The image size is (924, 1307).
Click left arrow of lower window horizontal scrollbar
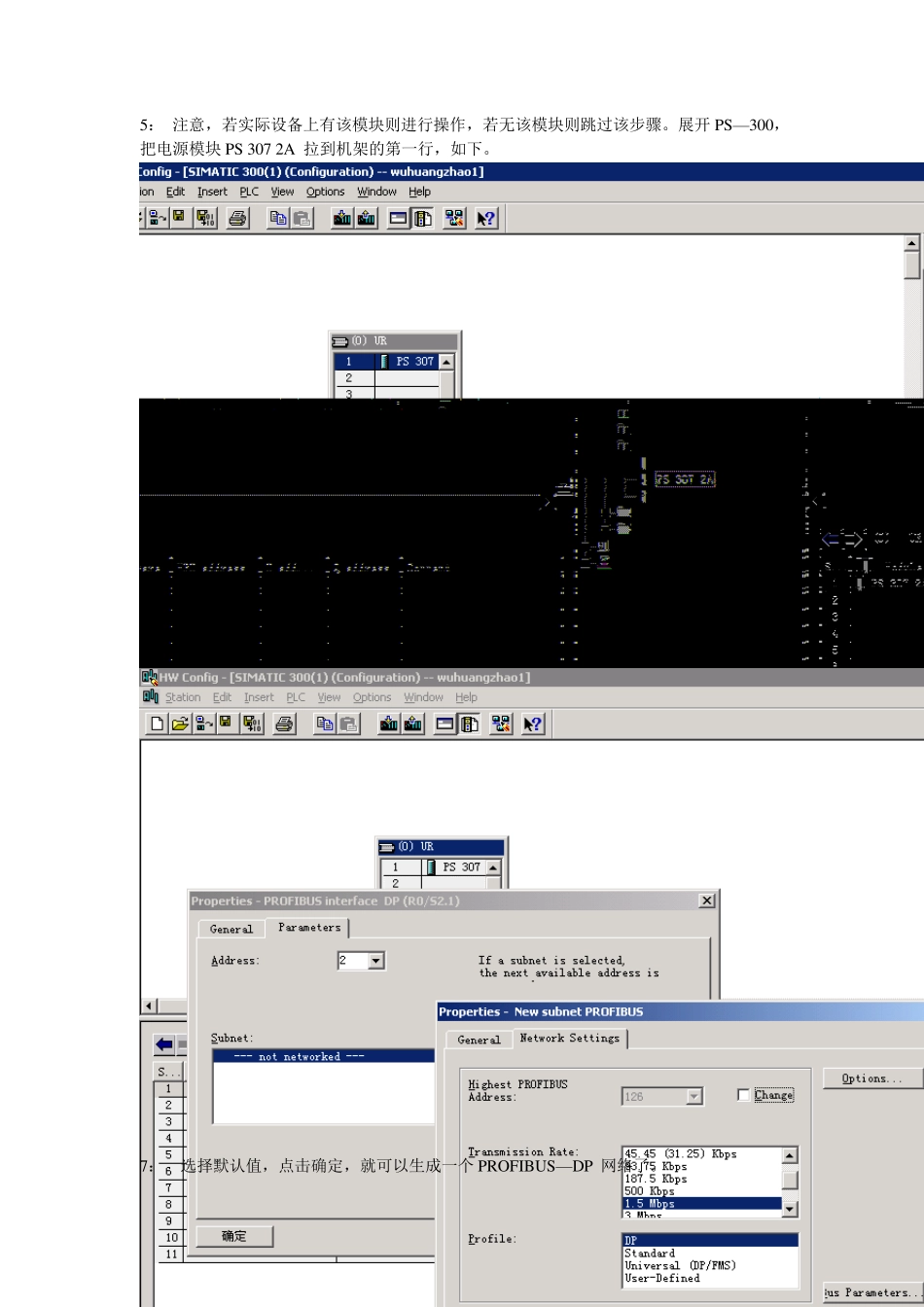[150, 1006]
